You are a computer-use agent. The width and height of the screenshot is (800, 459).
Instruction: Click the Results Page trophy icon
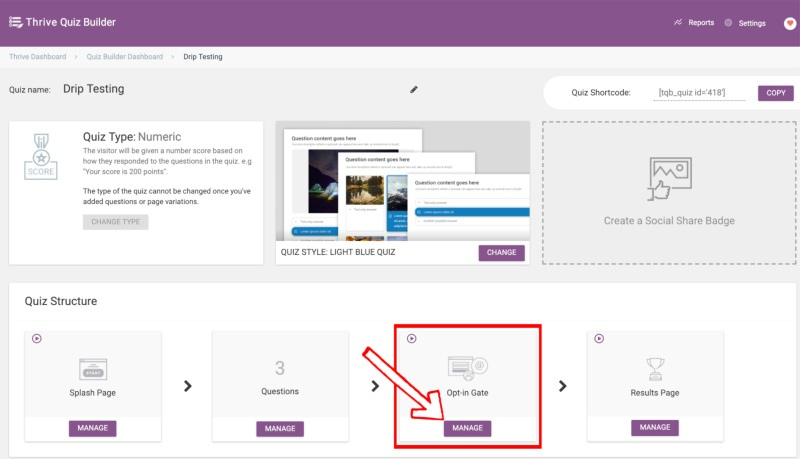pos(655,368)
